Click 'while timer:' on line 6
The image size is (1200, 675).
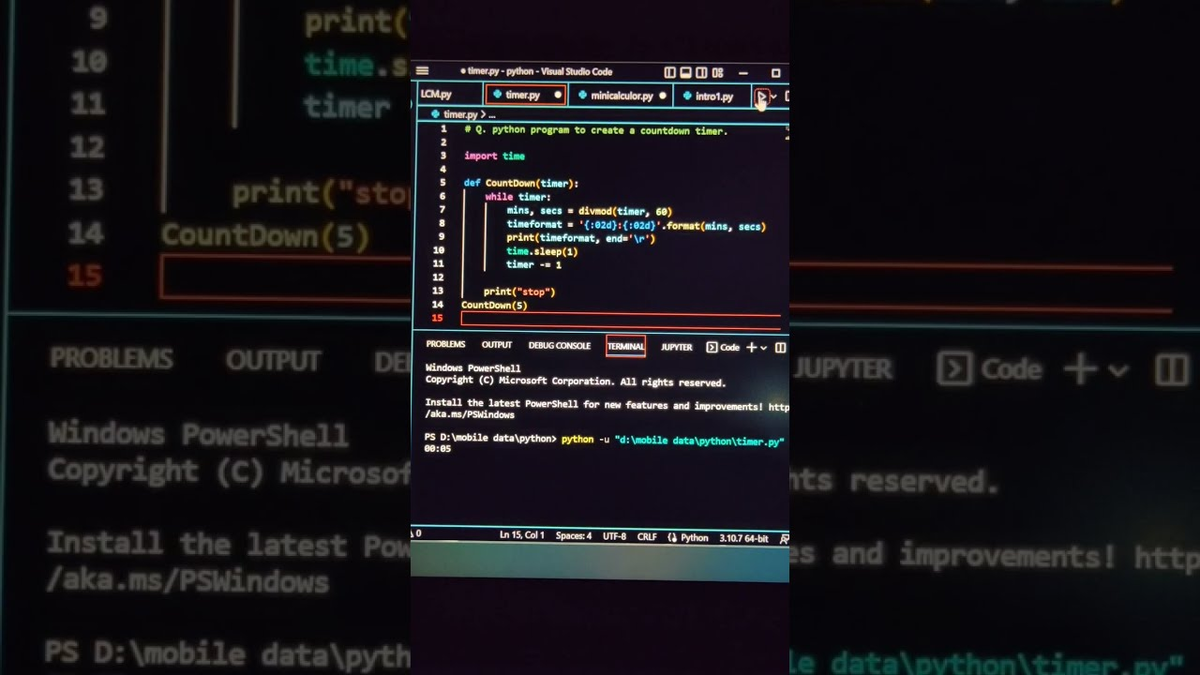(518, 197)
